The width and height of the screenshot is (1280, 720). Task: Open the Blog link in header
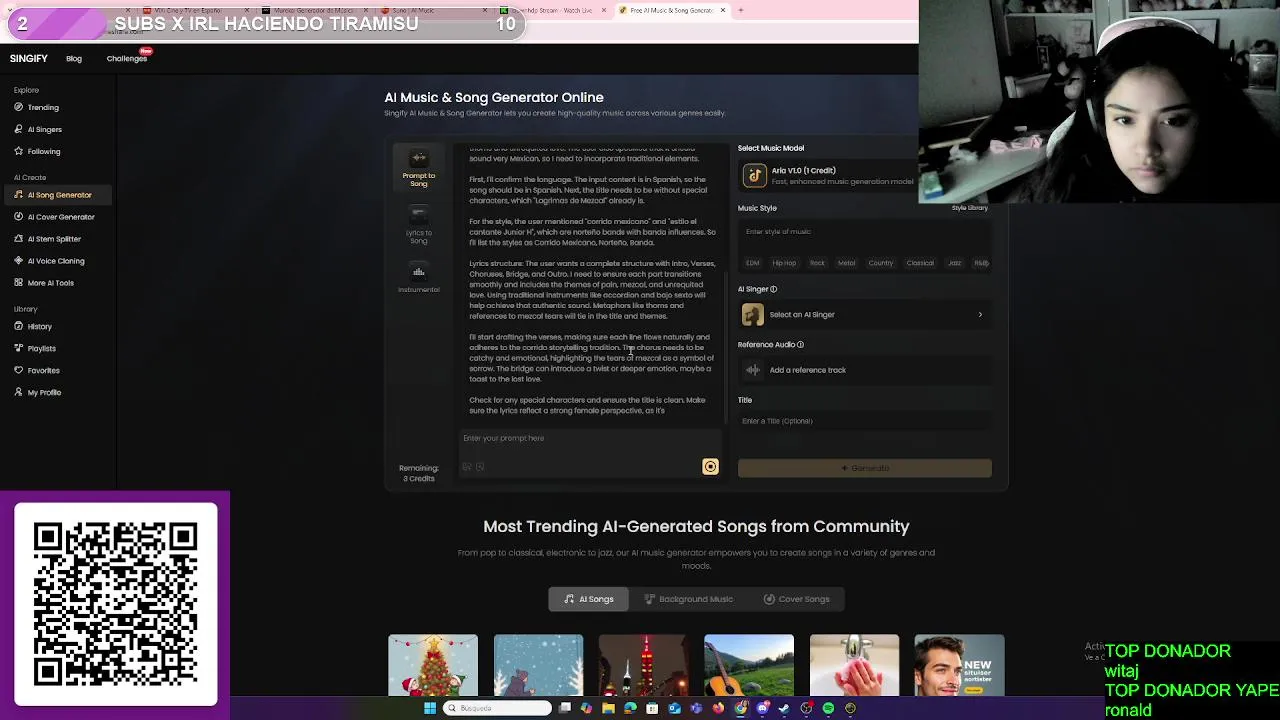(74, 58)
